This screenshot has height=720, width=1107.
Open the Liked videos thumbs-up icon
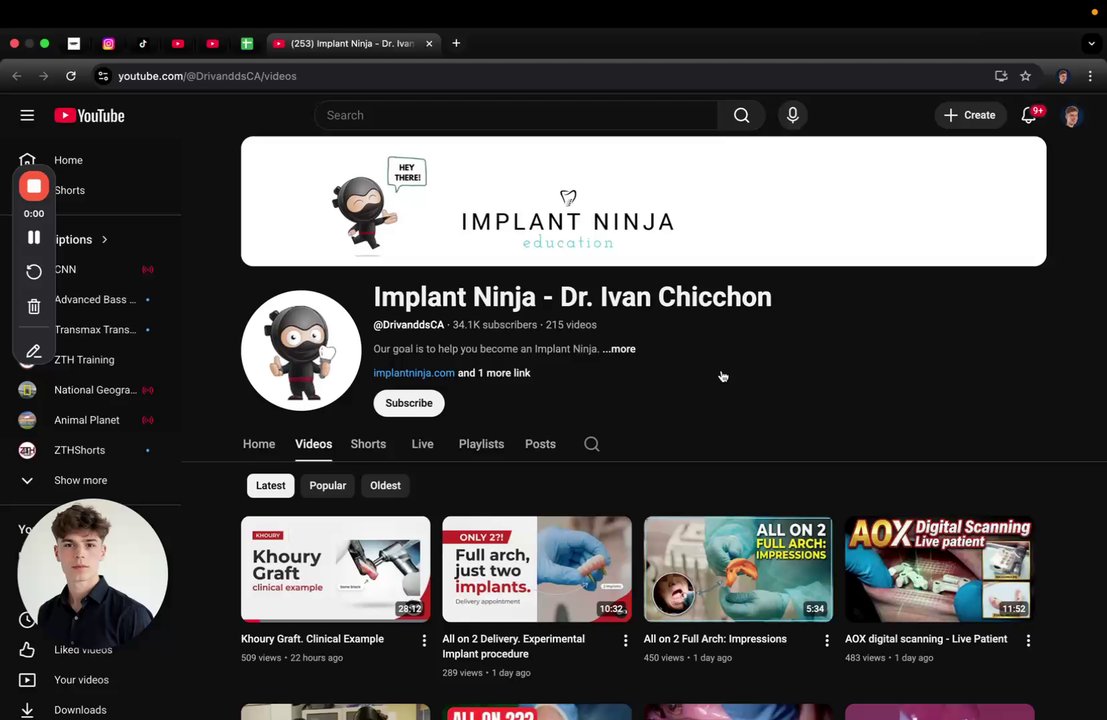coord(27,649)
